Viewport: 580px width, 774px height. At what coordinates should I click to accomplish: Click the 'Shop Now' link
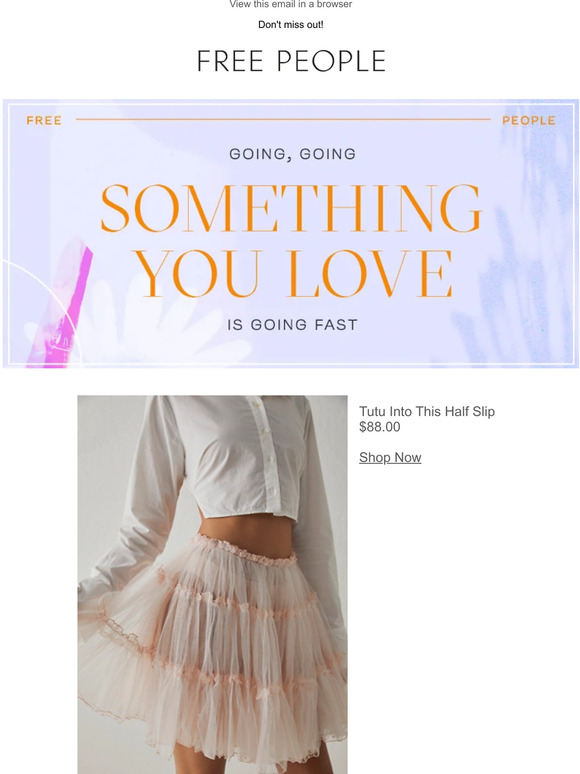(390, 458)
